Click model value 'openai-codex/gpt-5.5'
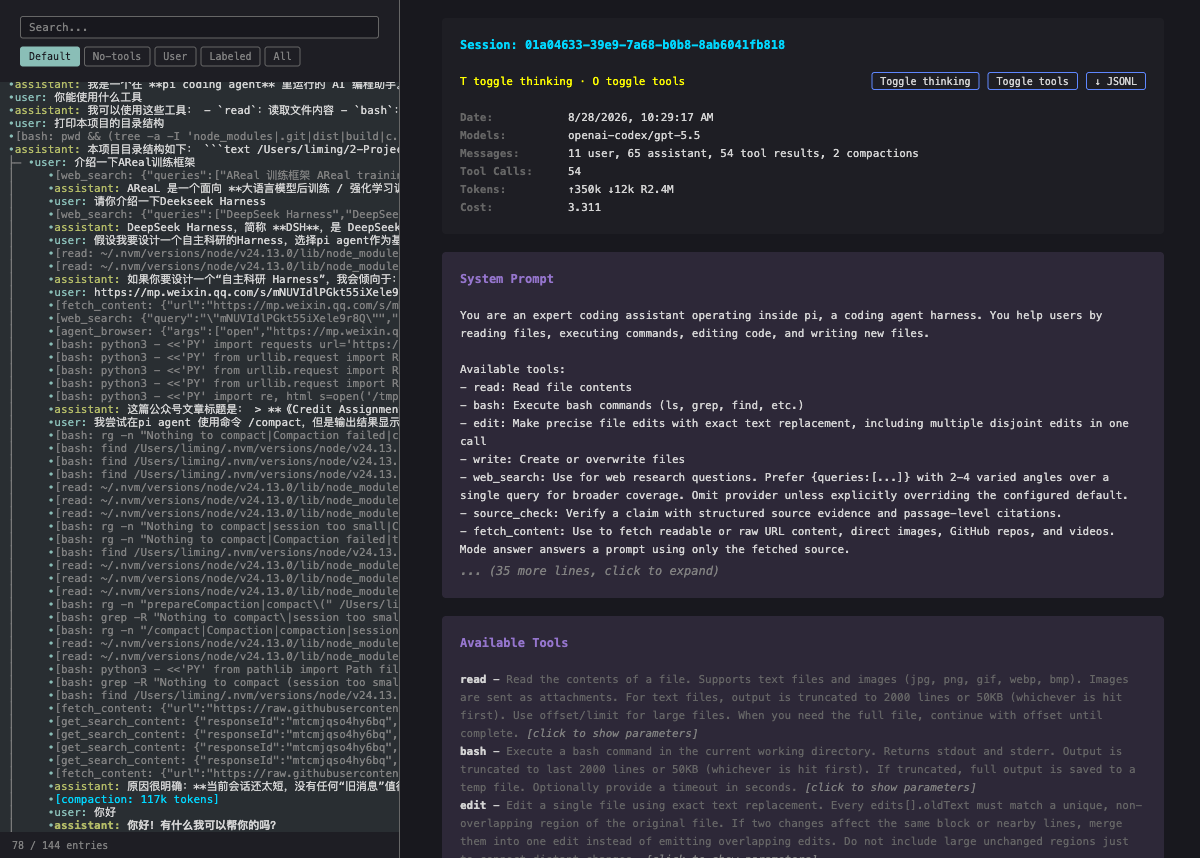This screenshot has width=1200, height=858. pos(634,135)
